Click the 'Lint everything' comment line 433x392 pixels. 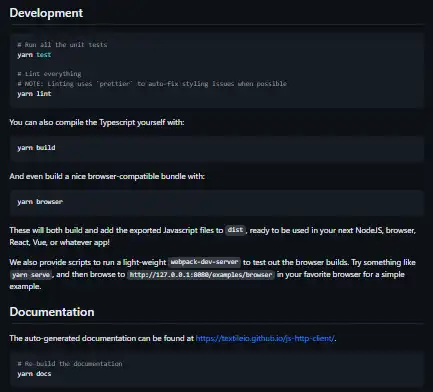pyautogui.click(x=49, y=74)
